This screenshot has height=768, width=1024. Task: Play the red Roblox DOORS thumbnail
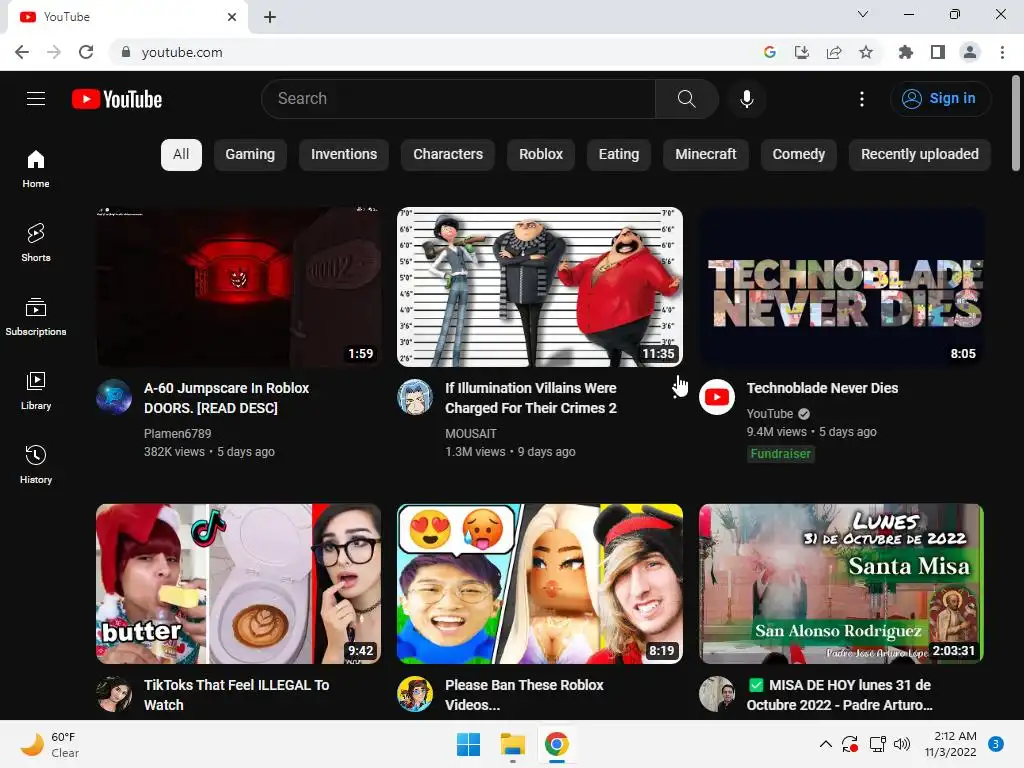(x=238, y=287)
